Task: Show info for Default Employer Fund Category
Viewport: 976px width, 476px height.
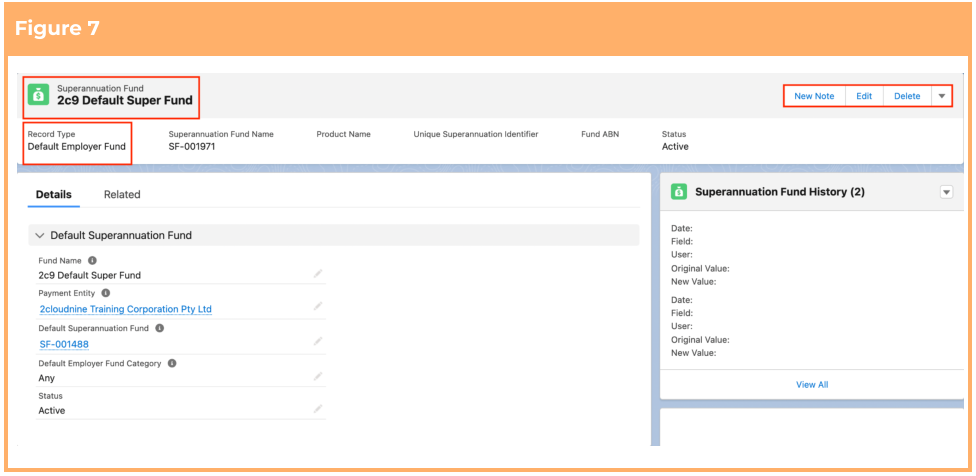Action: coord(172,363)
